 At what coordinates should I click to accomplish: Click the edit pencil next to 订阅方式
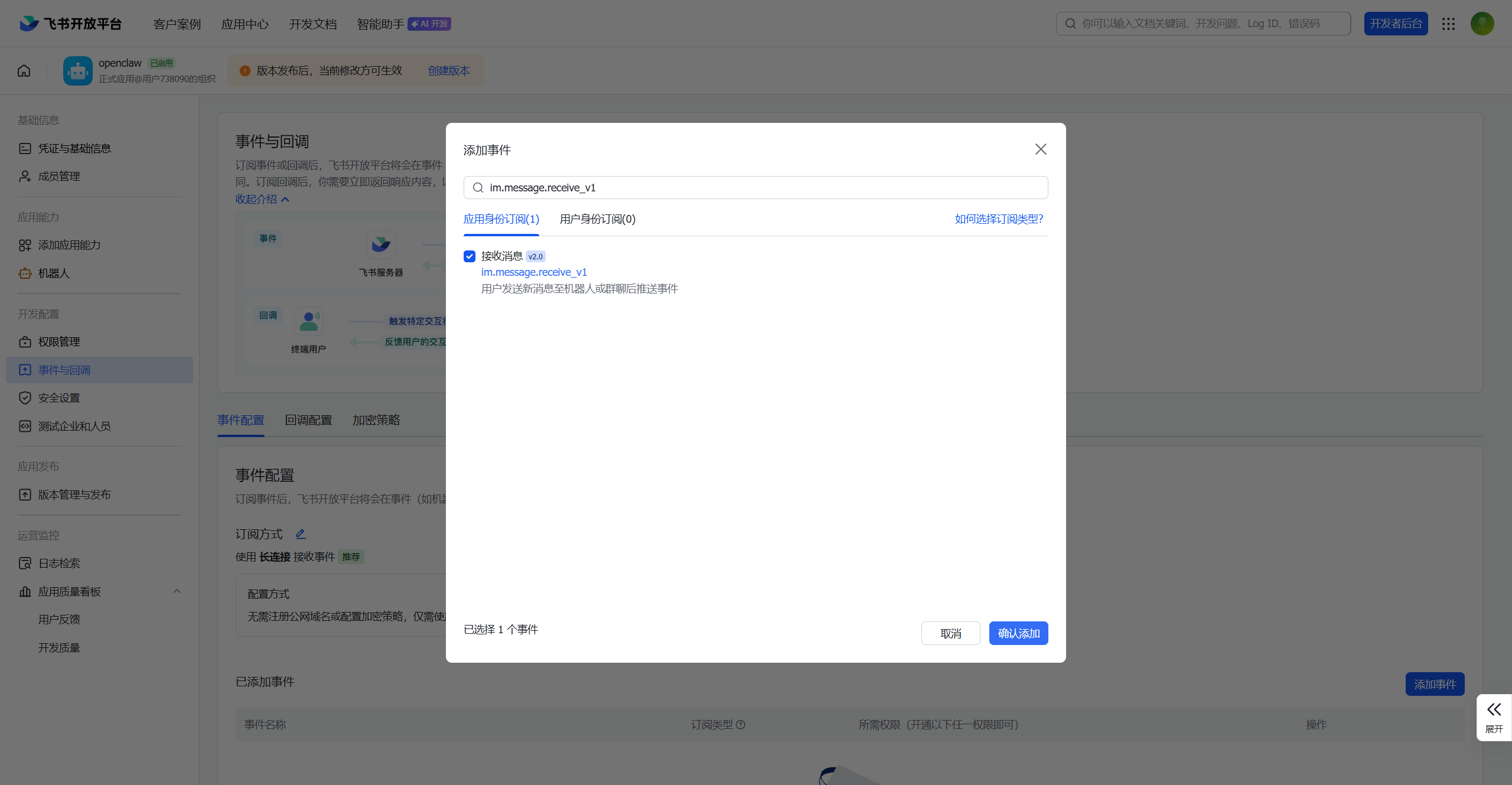pos(301,534)
